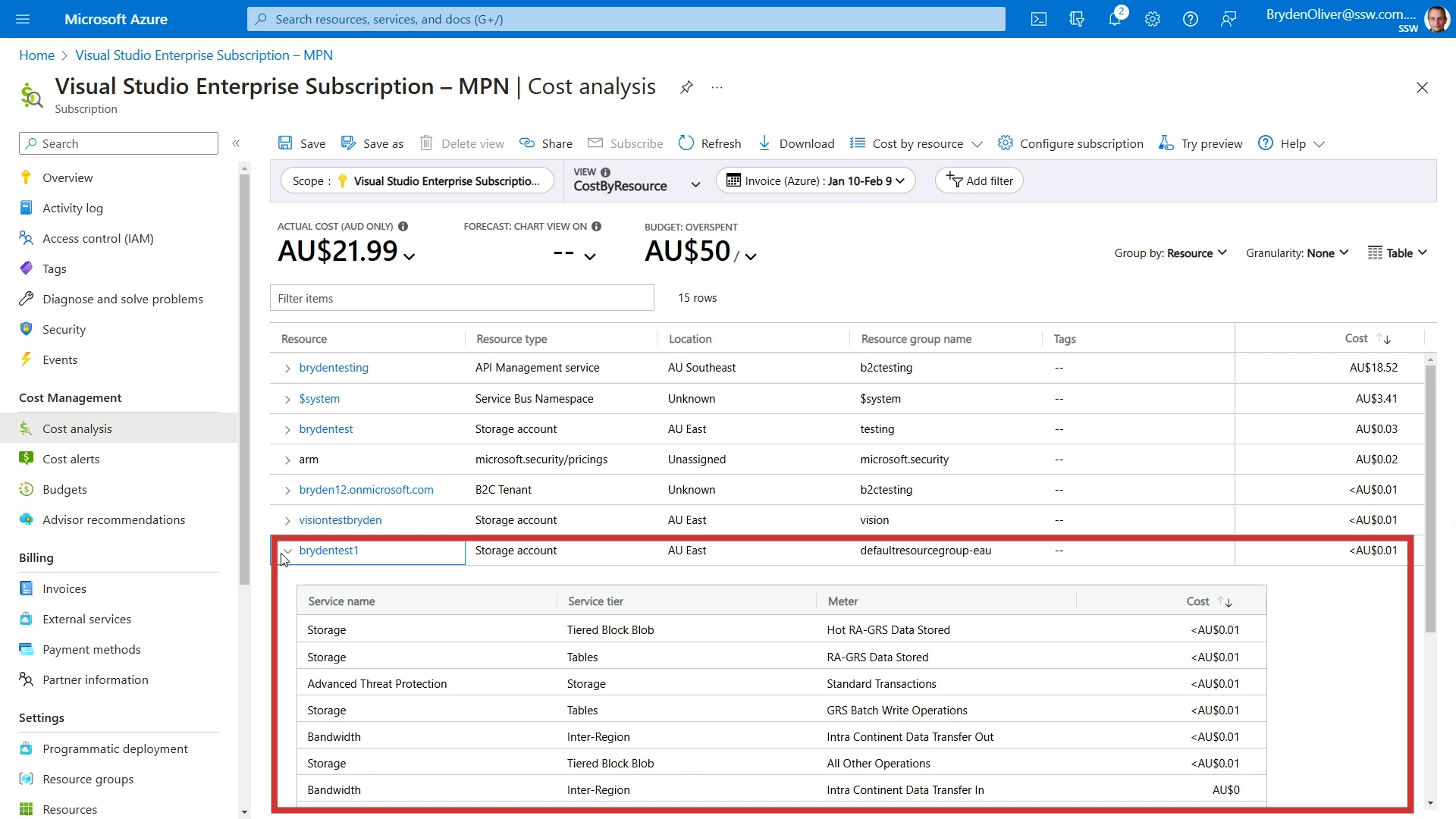
Task: Open the invoice date range dropdown
Action: [x=815, y=181]
